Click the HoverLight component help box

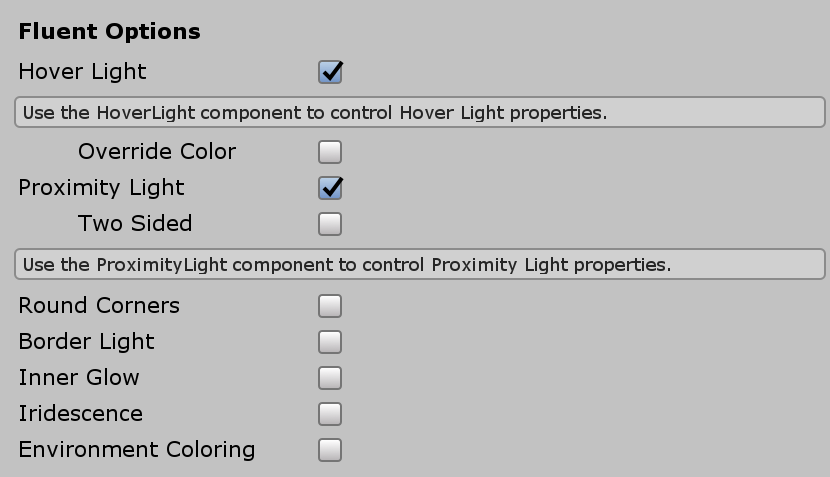coord(419,113)
